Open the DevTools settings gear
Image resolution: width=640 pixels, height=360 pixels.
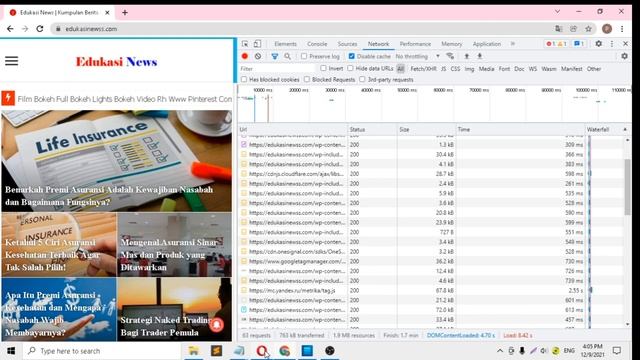tap(598, 44)
